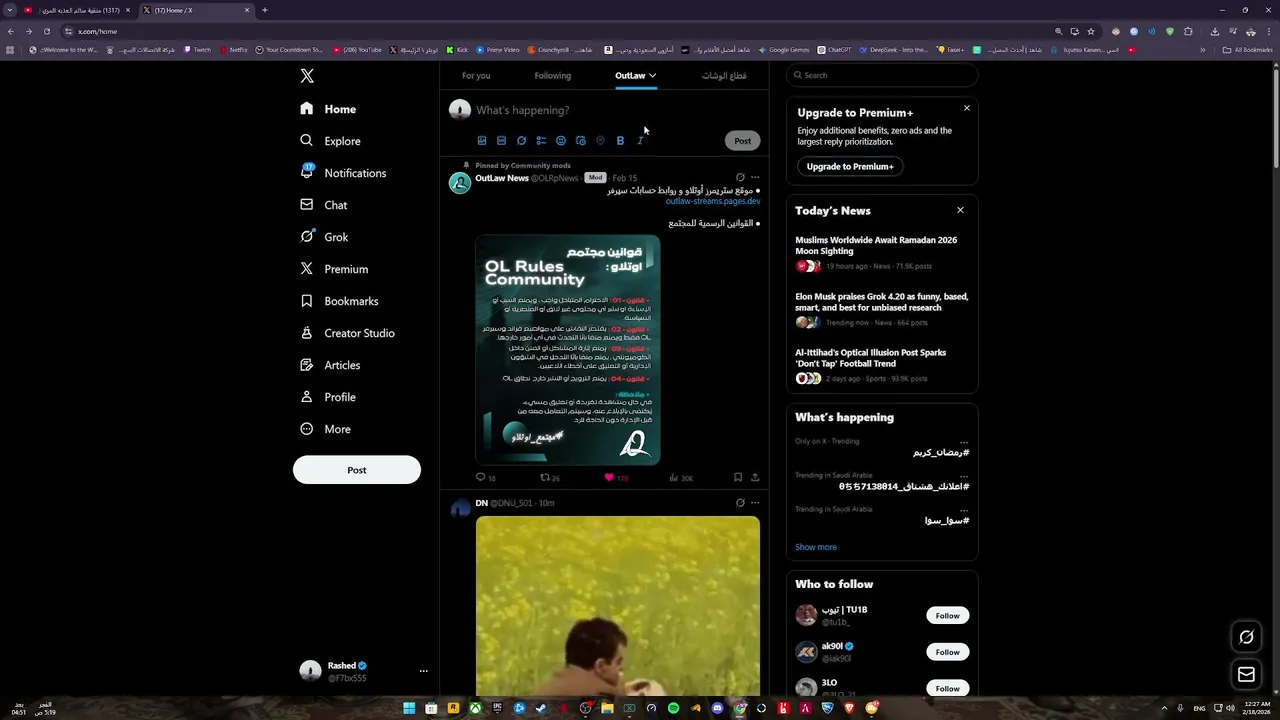1280x720 pixels.
Task: Open Spotify from the taskbar
Action: point(673,708)
